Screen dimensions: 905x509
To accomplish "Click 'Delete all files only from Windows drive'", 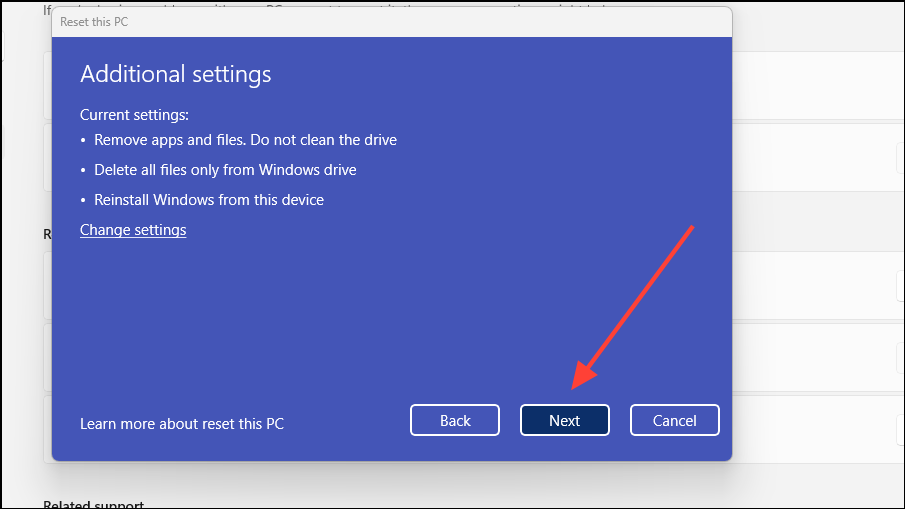I will pos(225,170).
